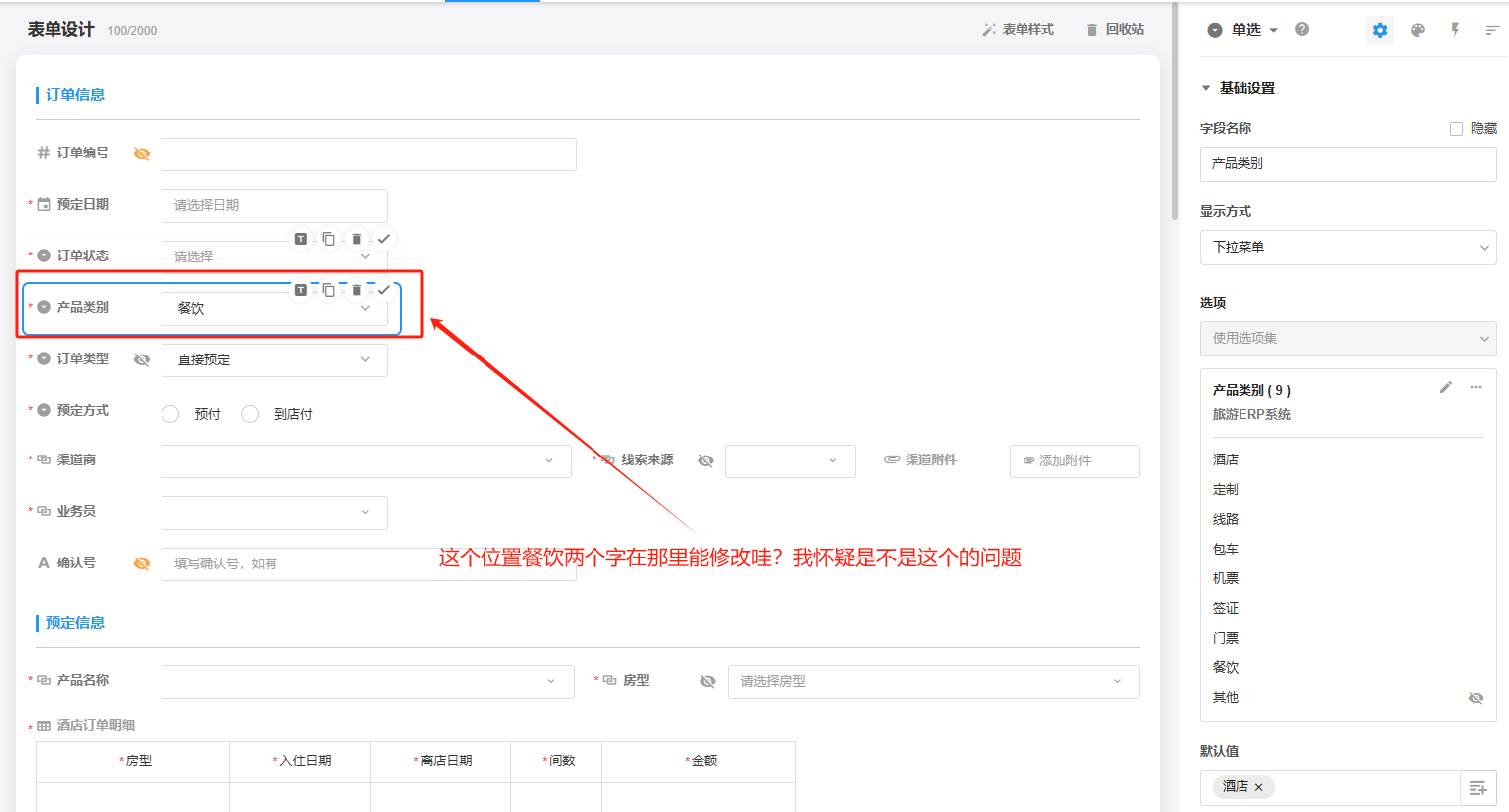
Task: Select the 预付 radio button
Action: point(170,414)
